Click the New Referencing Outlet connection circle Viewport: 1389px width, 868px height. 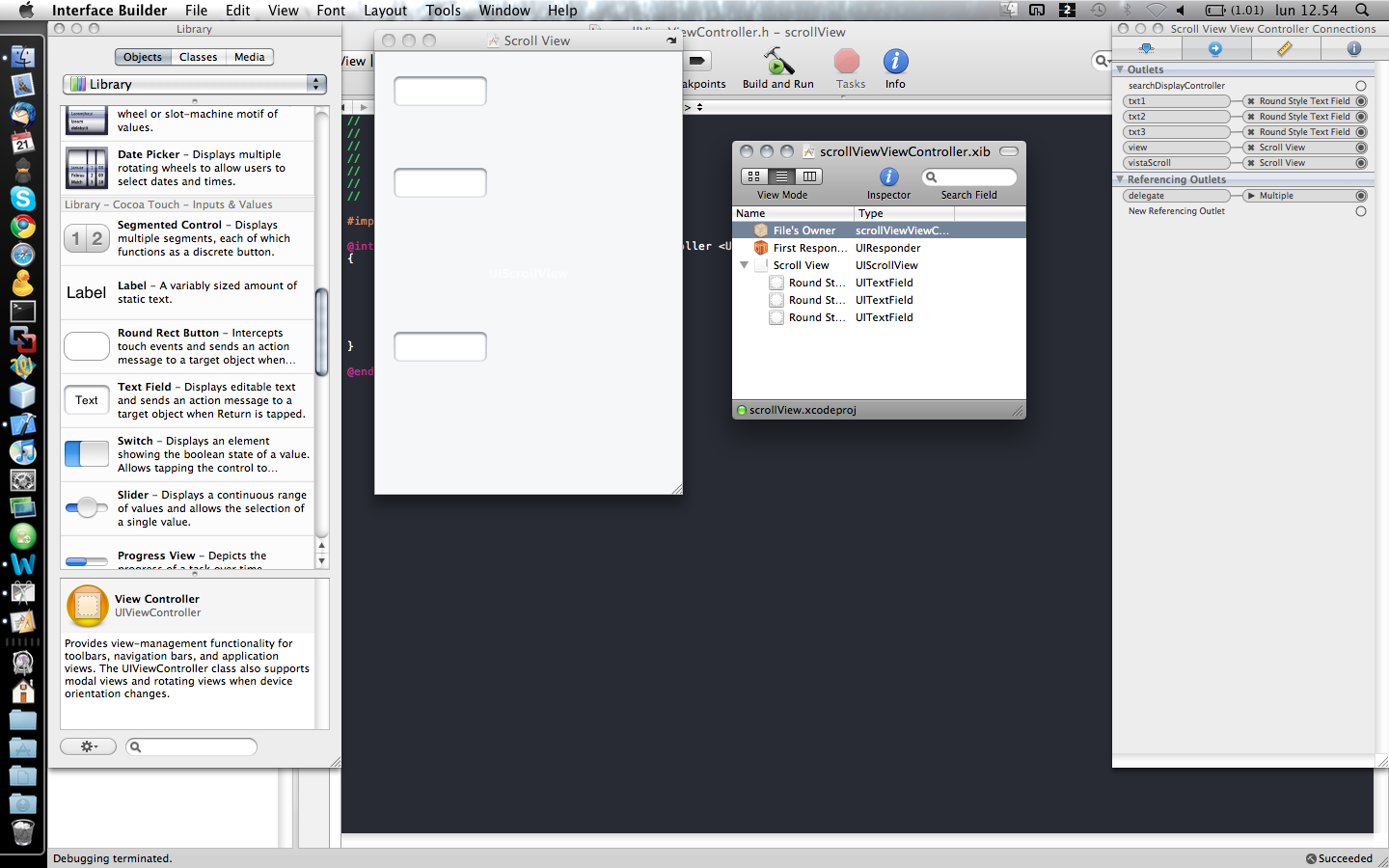point(1361,211)
